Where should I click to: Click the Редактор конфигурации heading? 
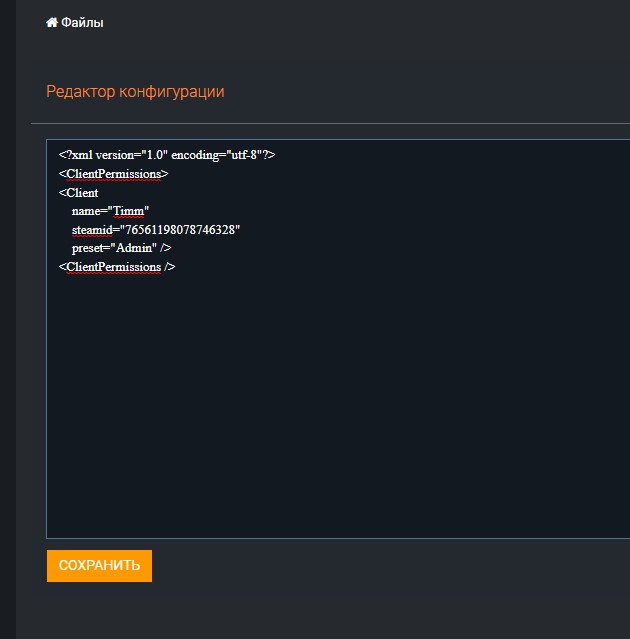135,92
